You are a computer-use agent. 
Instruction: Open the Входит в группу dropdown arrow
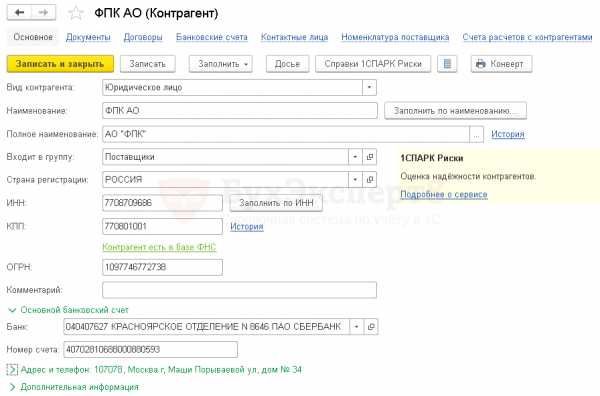click(x=355, y=157)
